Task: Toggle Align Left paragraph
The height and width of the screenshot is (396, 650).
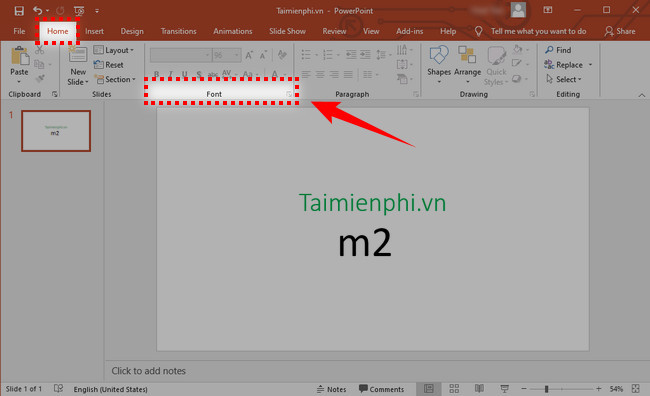Action: tap(306, 74)
